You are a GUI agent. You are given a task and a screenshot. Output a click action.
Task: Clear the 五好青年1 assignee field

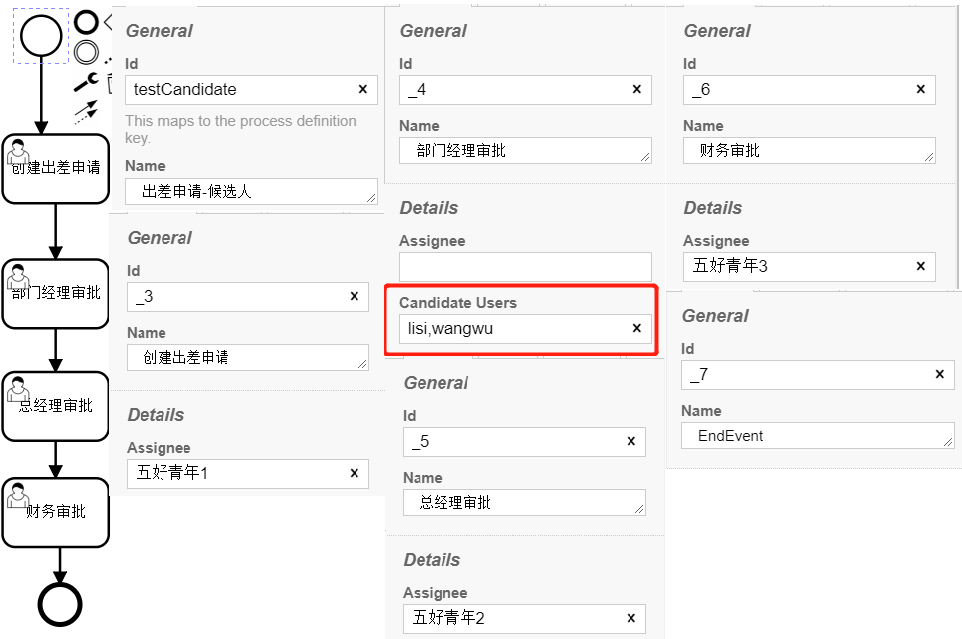click(354, 473)
